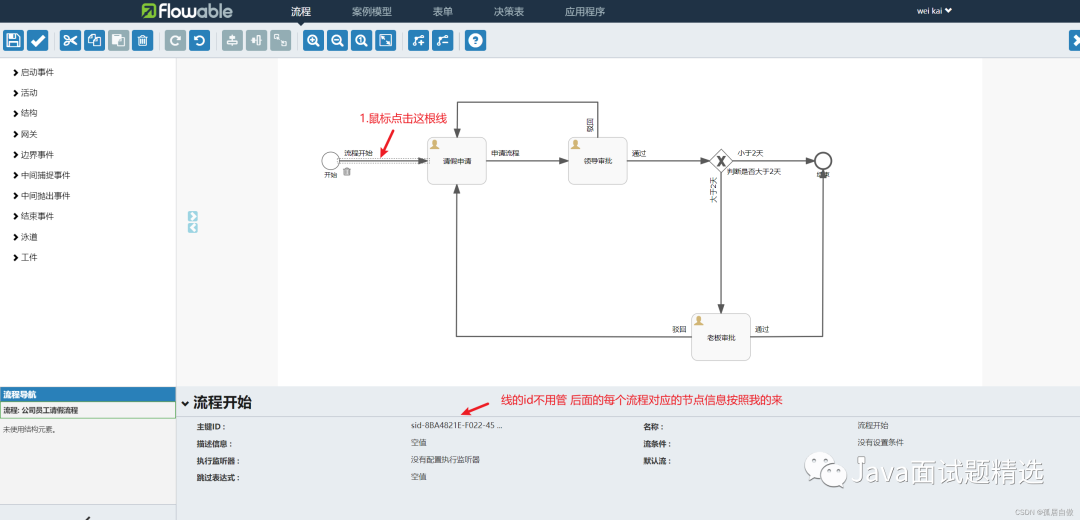Click the 没有设置条件 flow condition value
1080x520 pixels.
tap(880, 442)
